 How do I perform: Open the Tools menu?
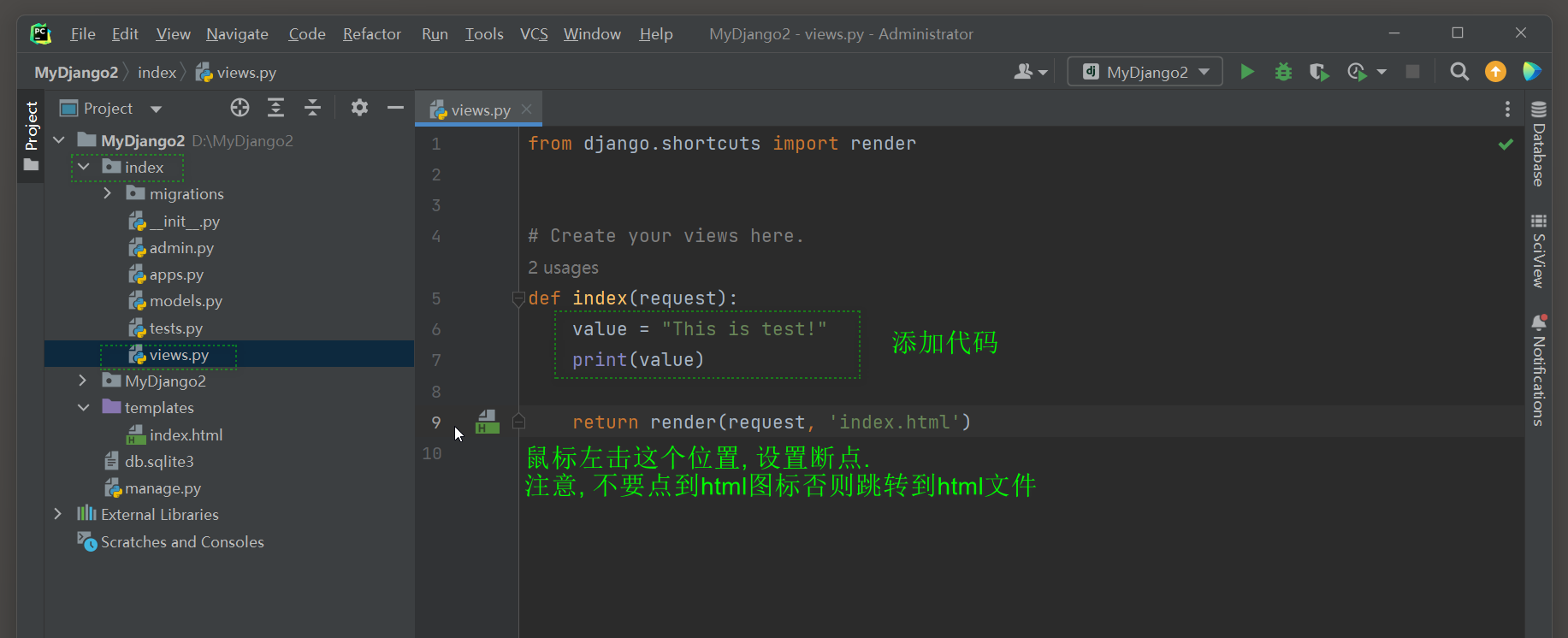click(484, 34)
